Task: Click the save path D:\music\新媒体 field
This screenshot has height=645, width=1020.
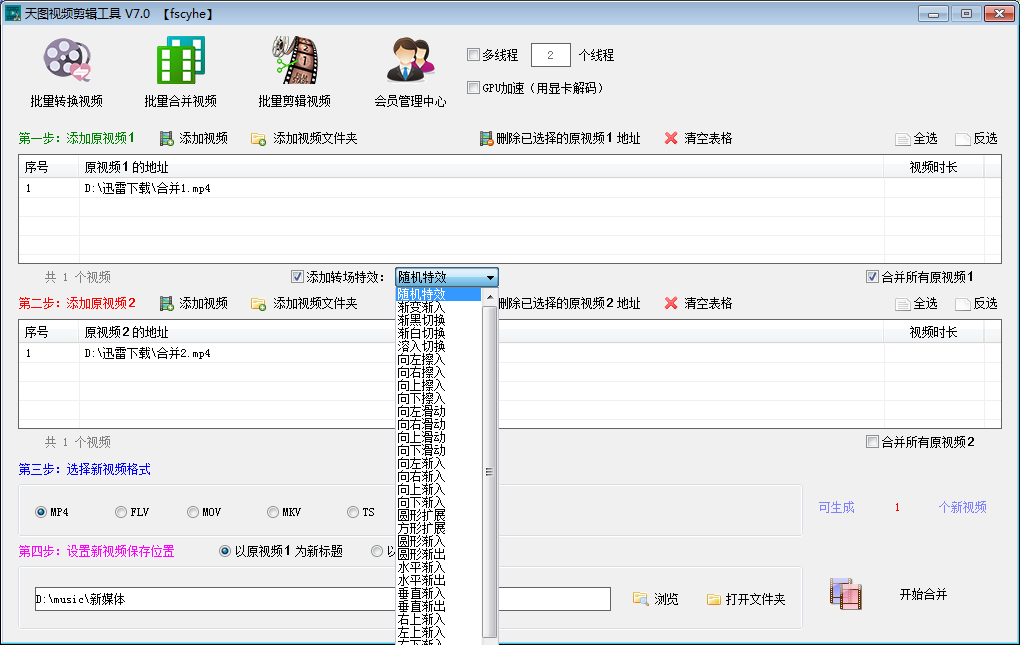Action: coord(323,599)
